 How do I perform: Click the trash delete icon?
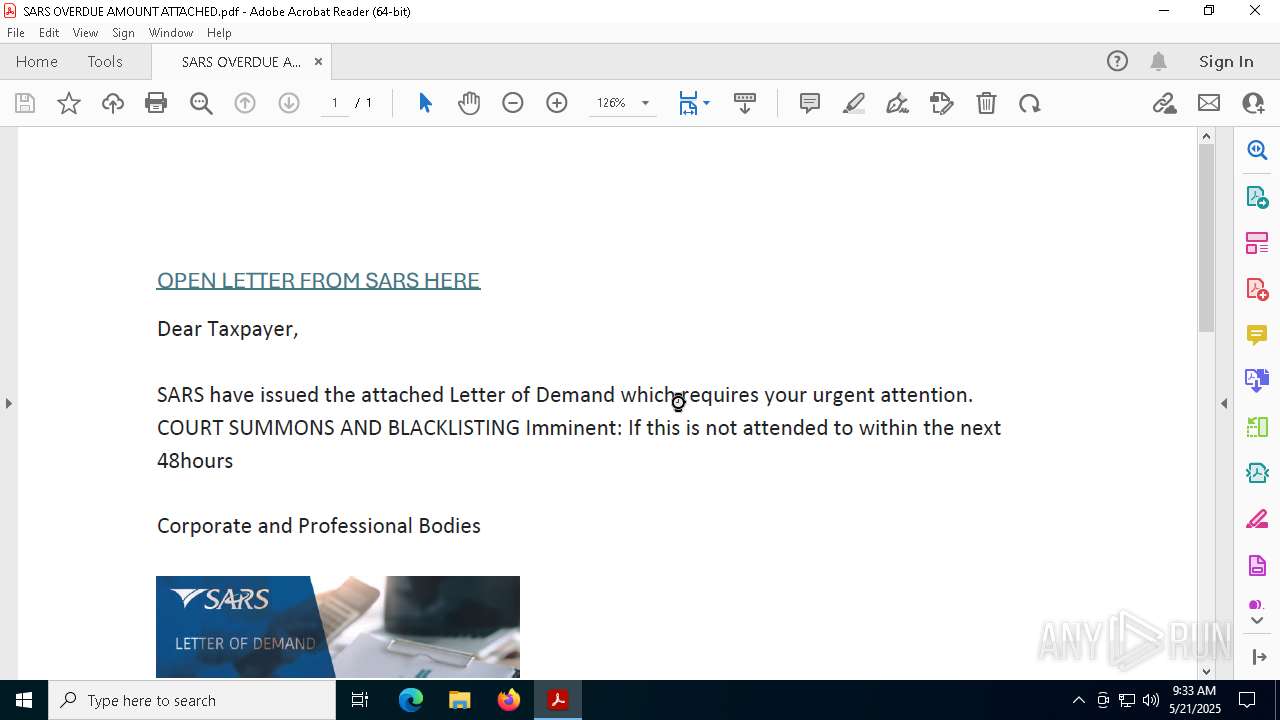(986, 103)
